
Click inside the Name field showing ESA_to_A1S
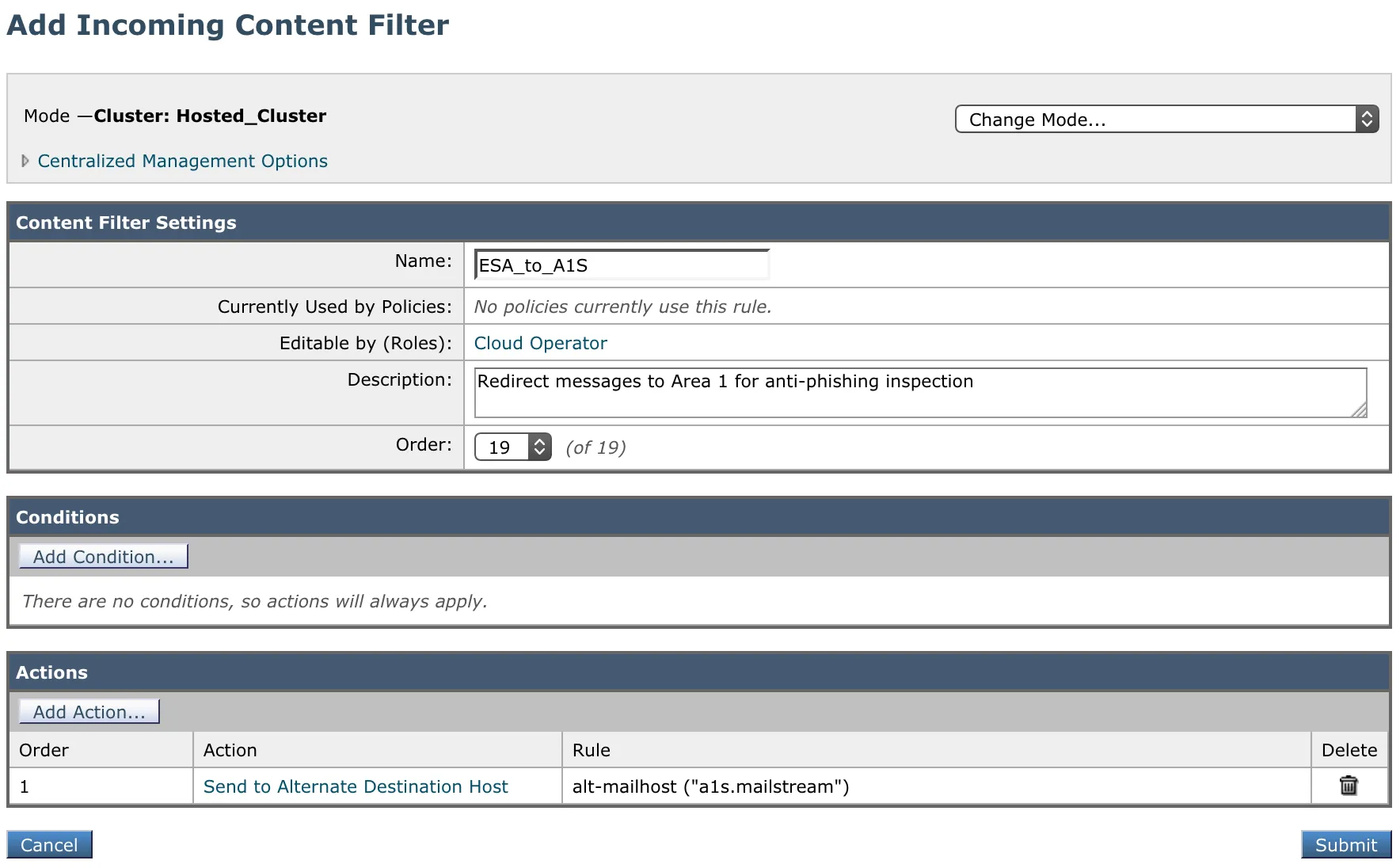(x=621, y=265)
